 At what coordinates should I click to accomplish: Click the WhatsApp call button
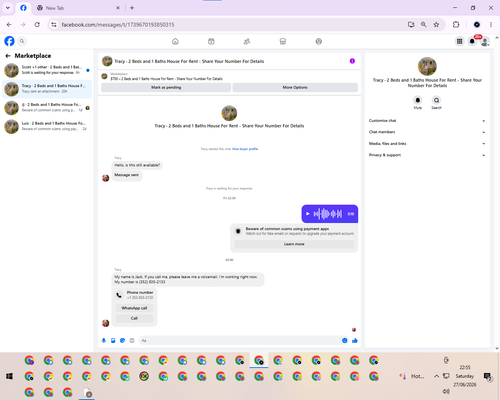[134, 308]
